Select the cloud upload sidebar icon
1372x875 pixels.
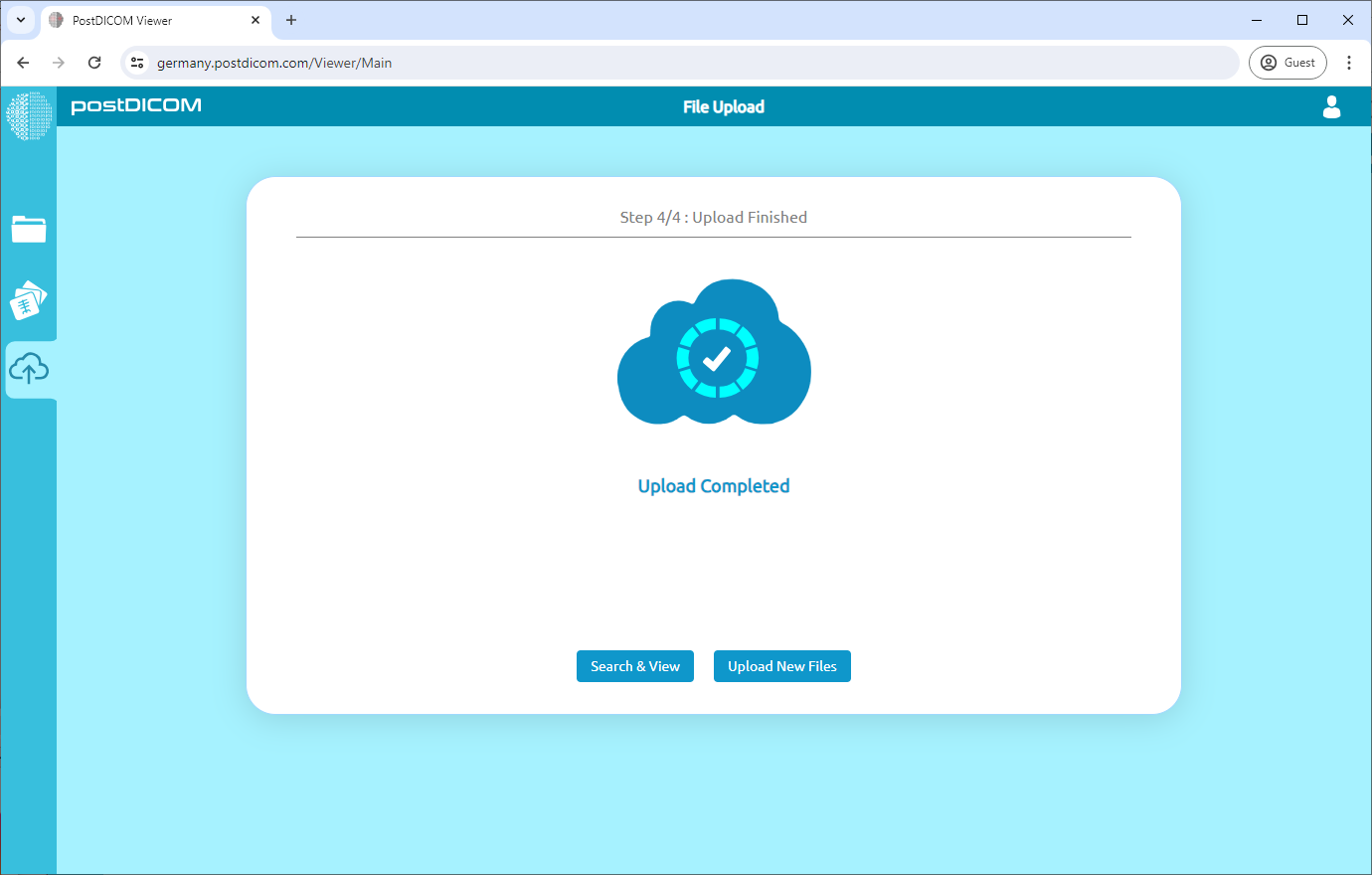tap(29, 370)
